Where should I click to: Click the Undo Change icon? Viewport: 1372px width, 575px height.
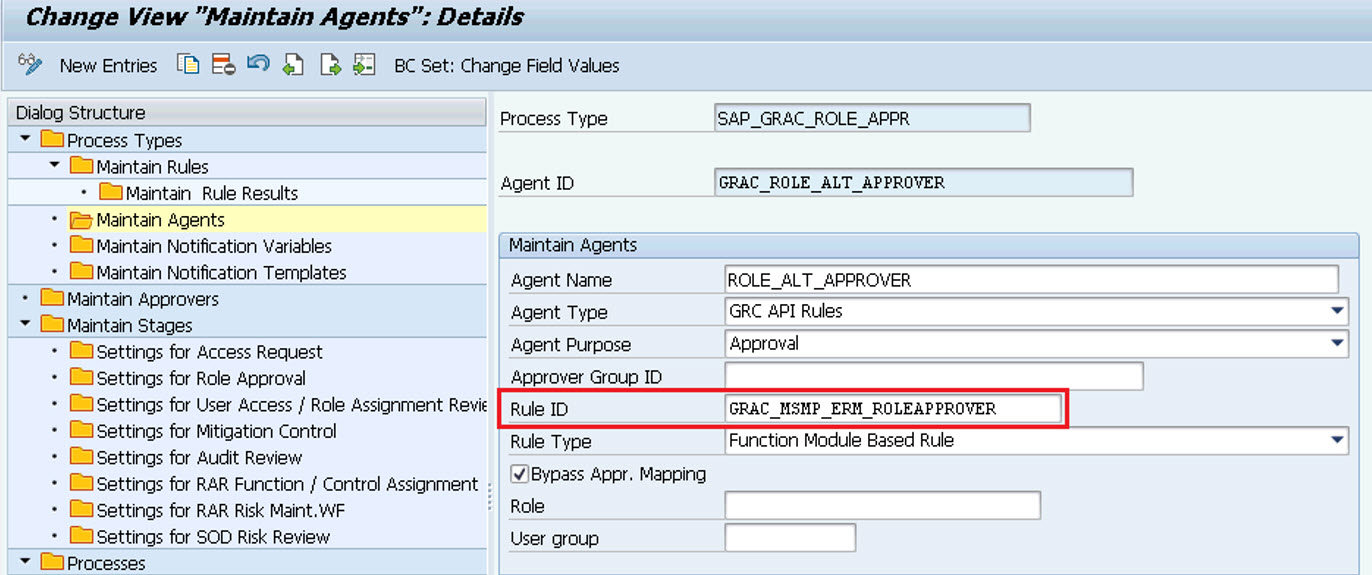coord(258,65)
